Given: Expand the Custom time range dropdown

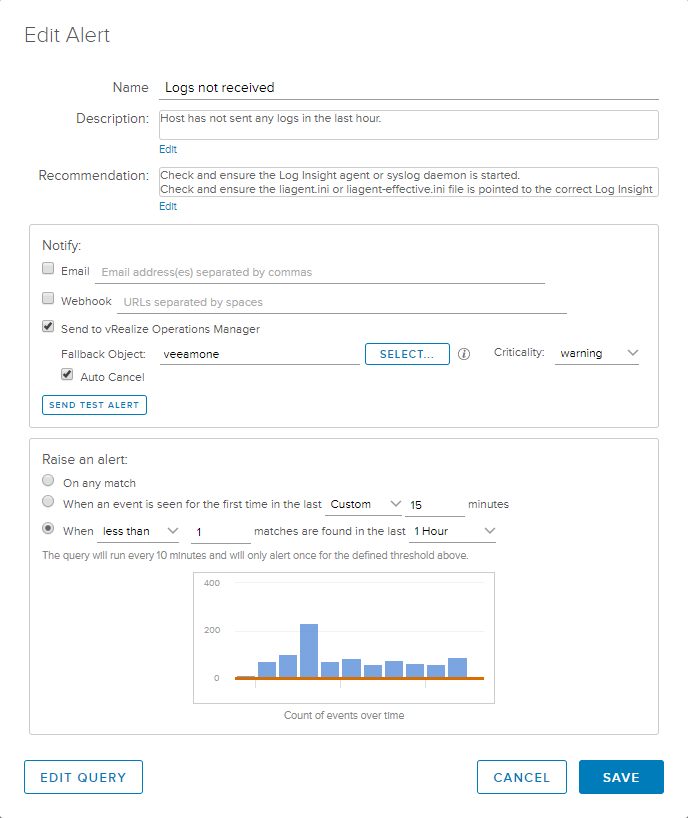Looking at the screenshot, I should click(x=365, y=504).
